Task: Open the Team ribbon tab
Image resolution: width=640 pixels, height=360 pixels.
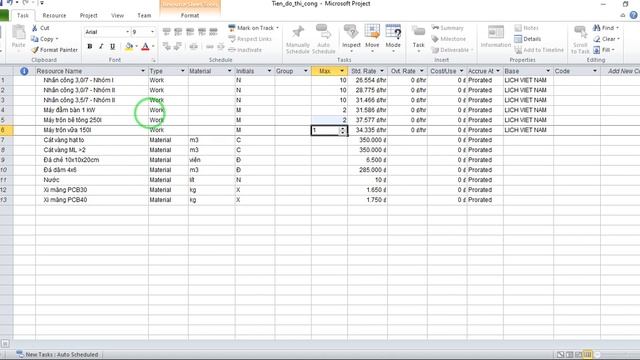Action: [x=144, y=16]
